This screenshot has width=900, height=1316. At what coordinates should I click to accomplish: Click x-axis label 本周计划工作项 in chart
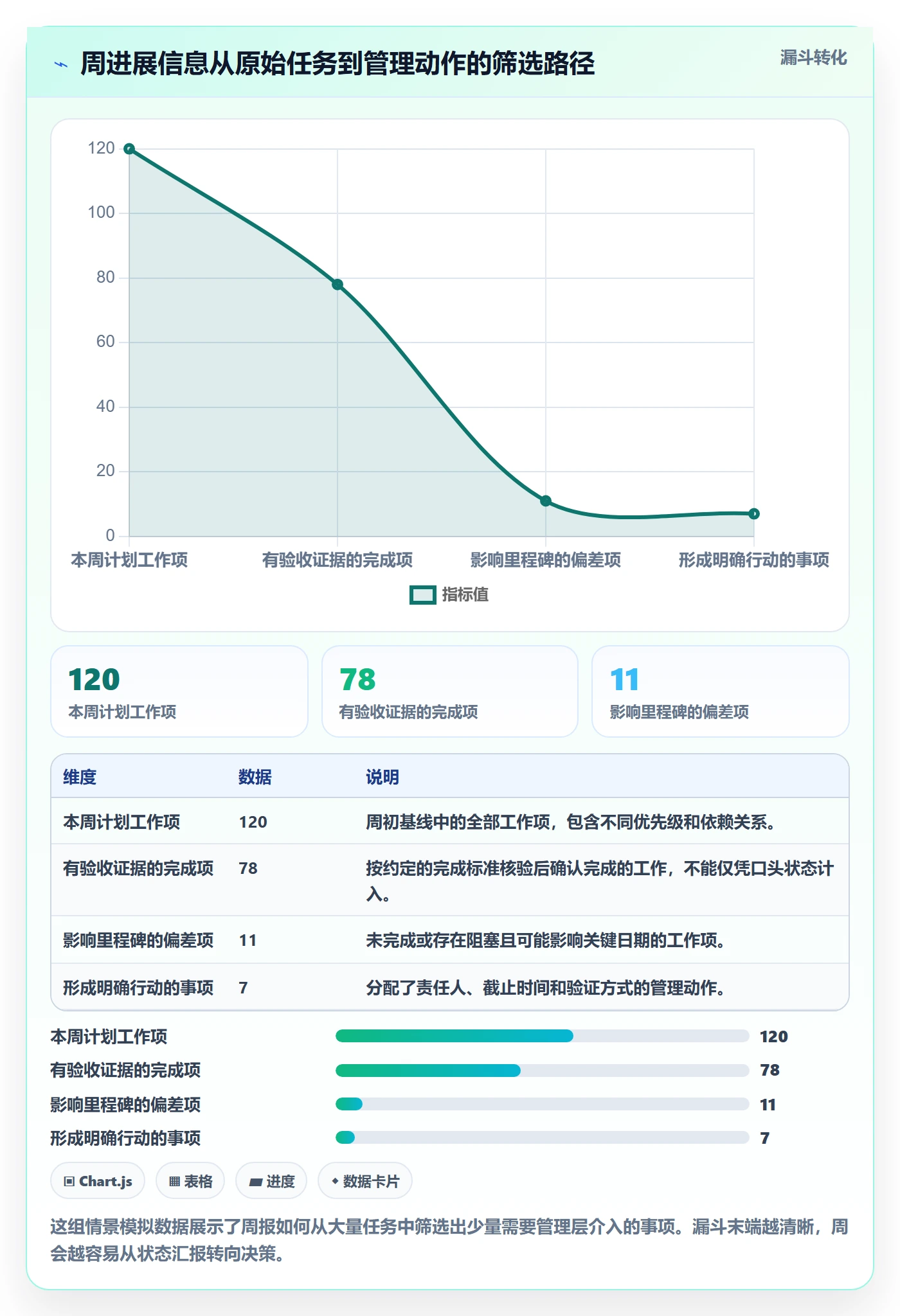129,560
